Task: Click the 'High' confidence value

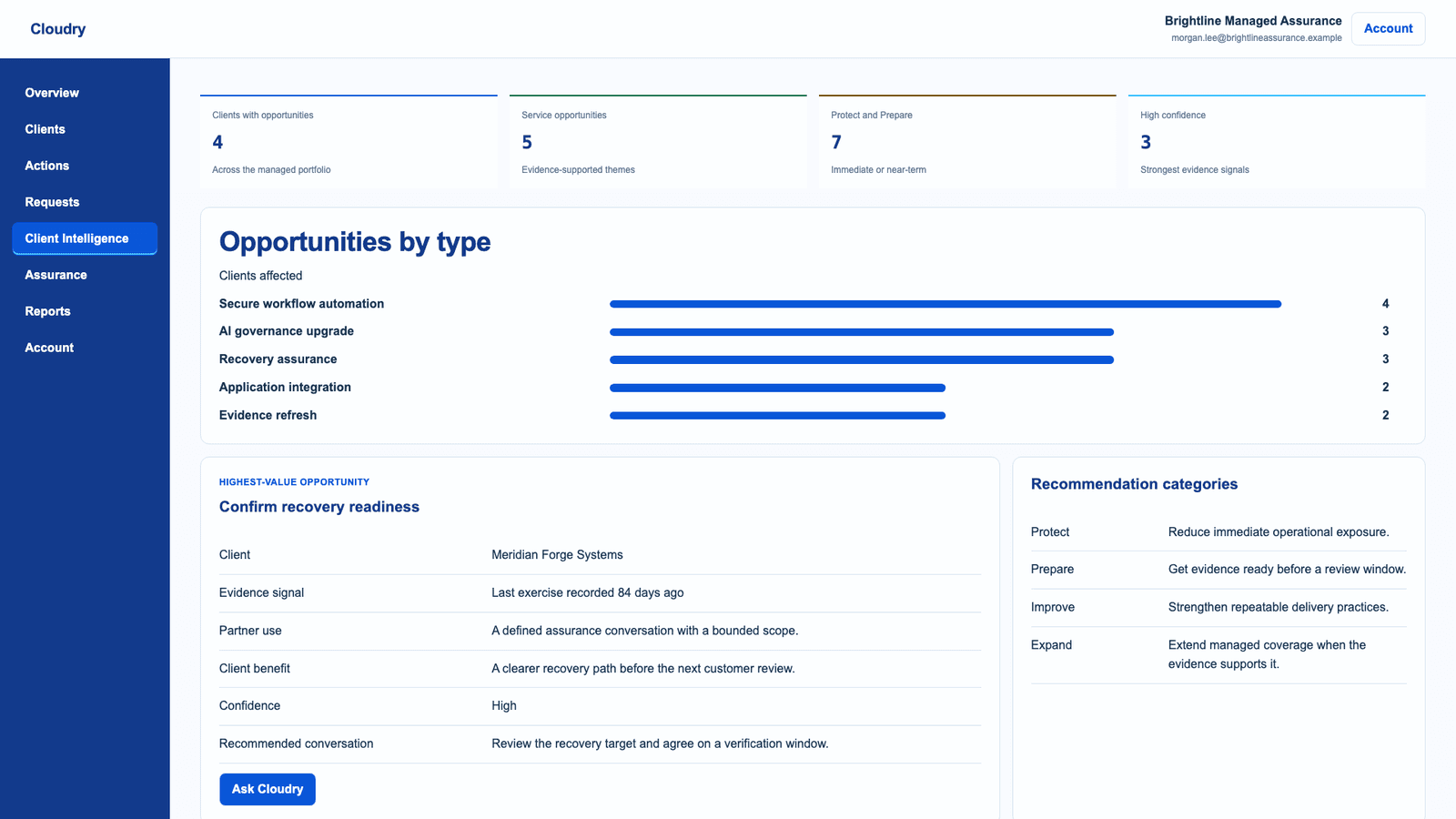Action: 504,705
